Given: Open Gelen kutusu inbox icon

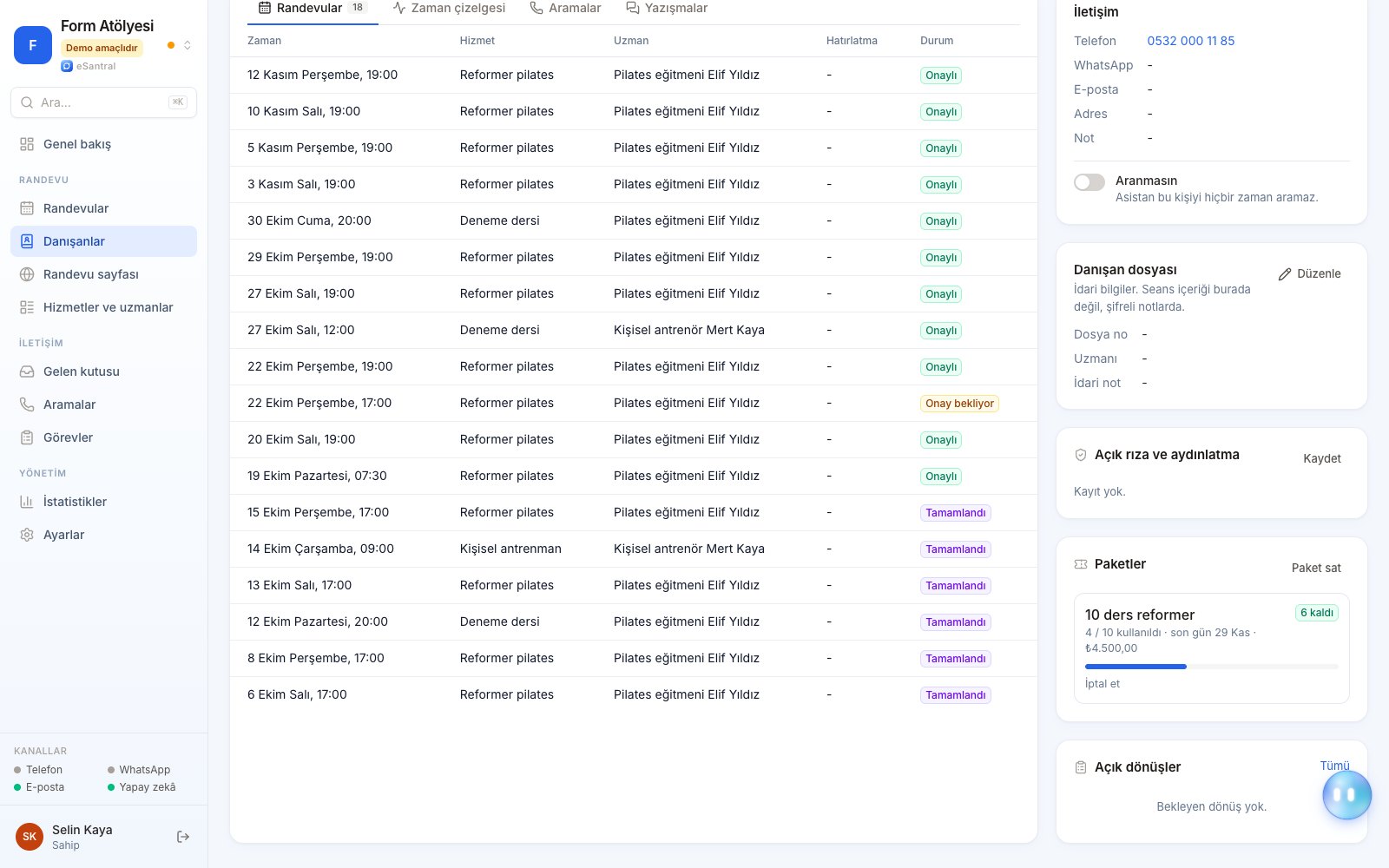Looking at the screenshot, I should [x=27, y=372].
